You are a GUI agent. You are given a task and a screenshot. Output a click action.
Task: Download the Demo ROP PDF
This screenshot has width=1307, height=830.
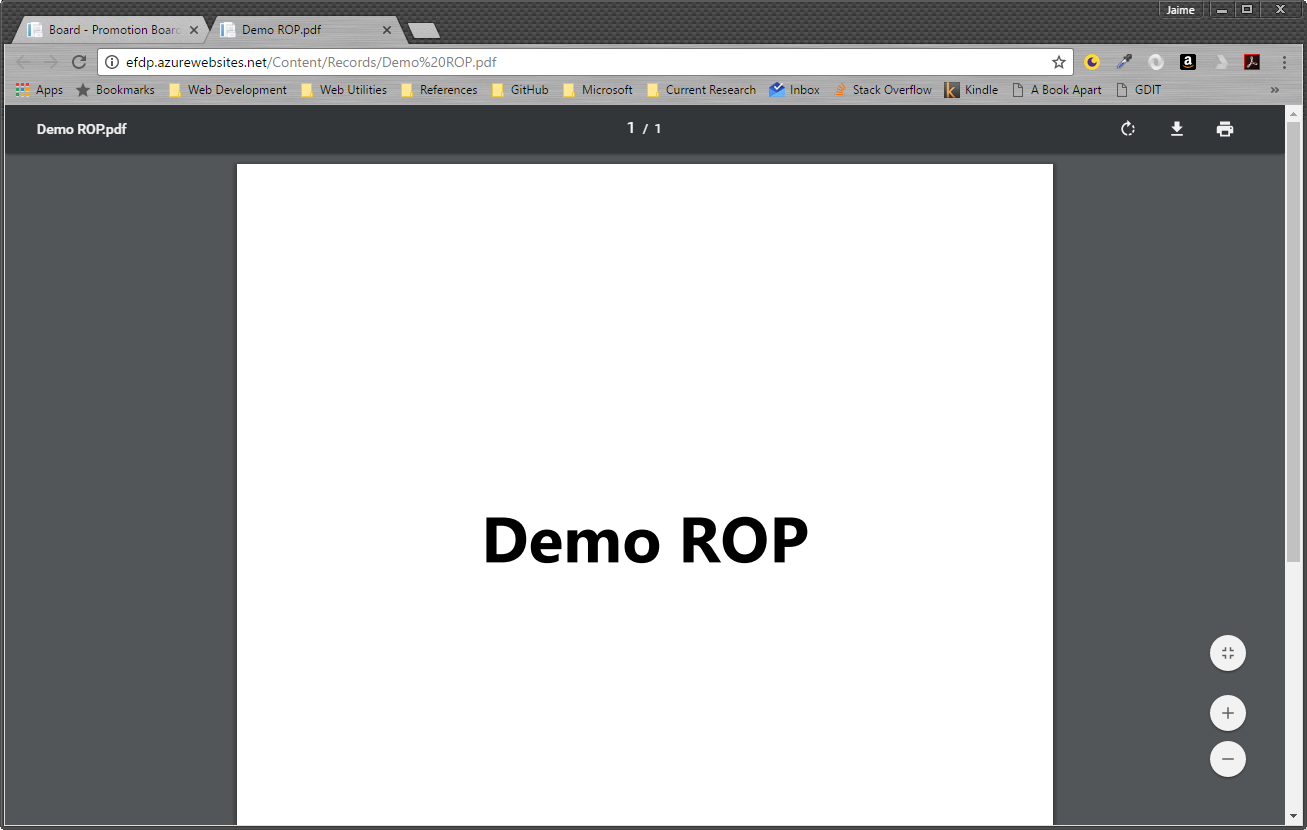(x=1177, y=129)
